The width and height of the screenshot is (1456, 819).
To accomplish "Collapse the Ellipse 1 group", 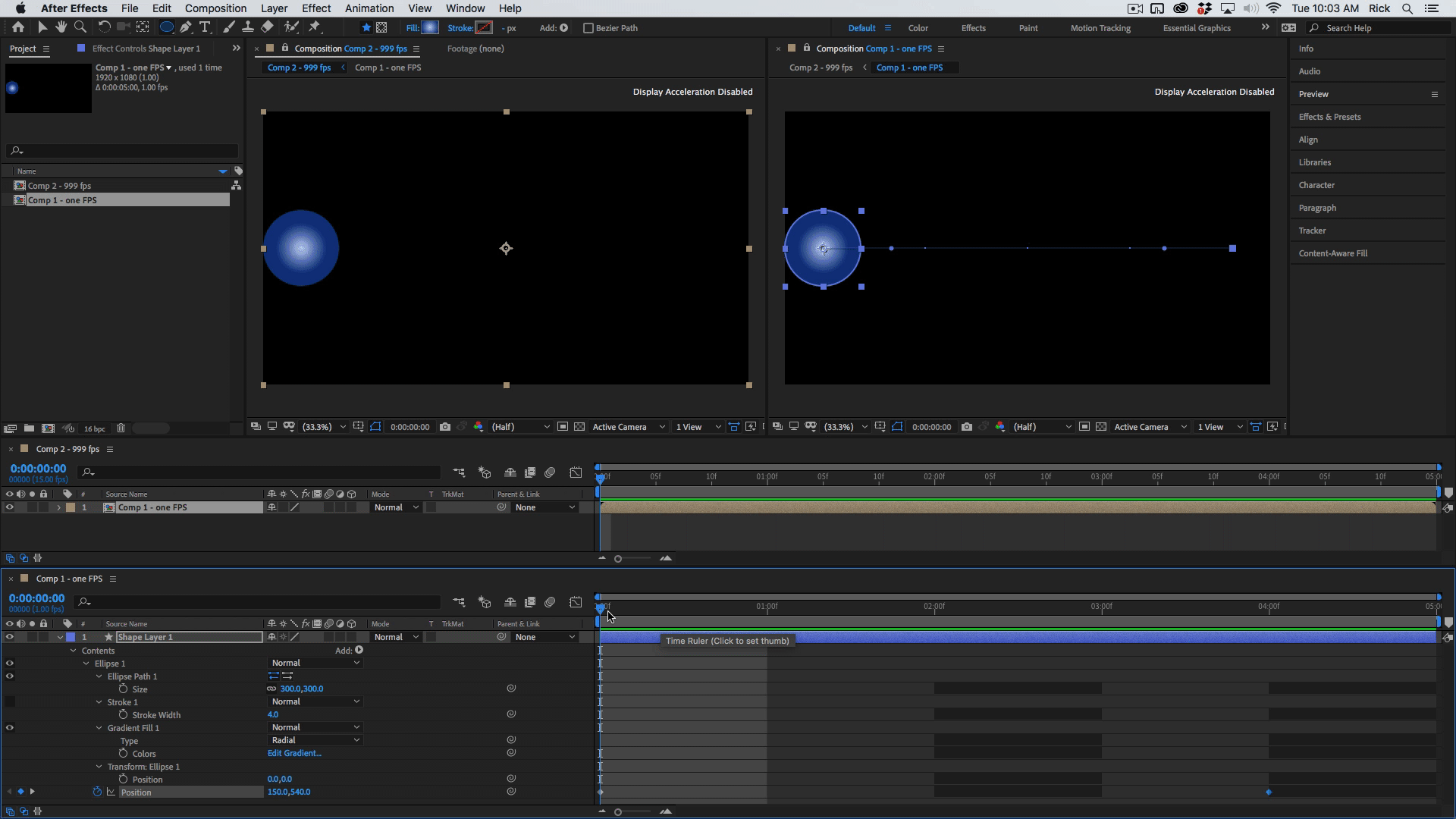I will (86, 664).
